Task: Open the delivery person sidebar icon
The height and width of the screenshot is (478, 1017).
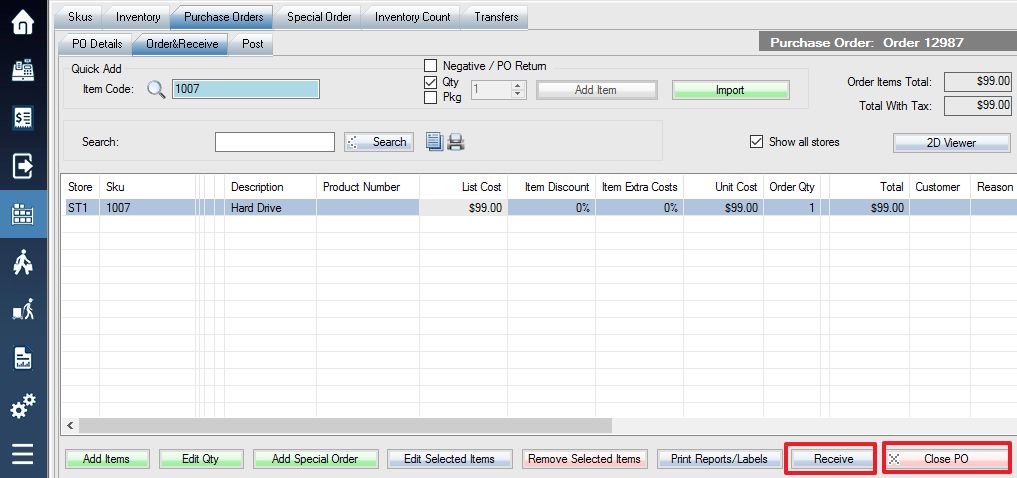Action: [23, 309]
